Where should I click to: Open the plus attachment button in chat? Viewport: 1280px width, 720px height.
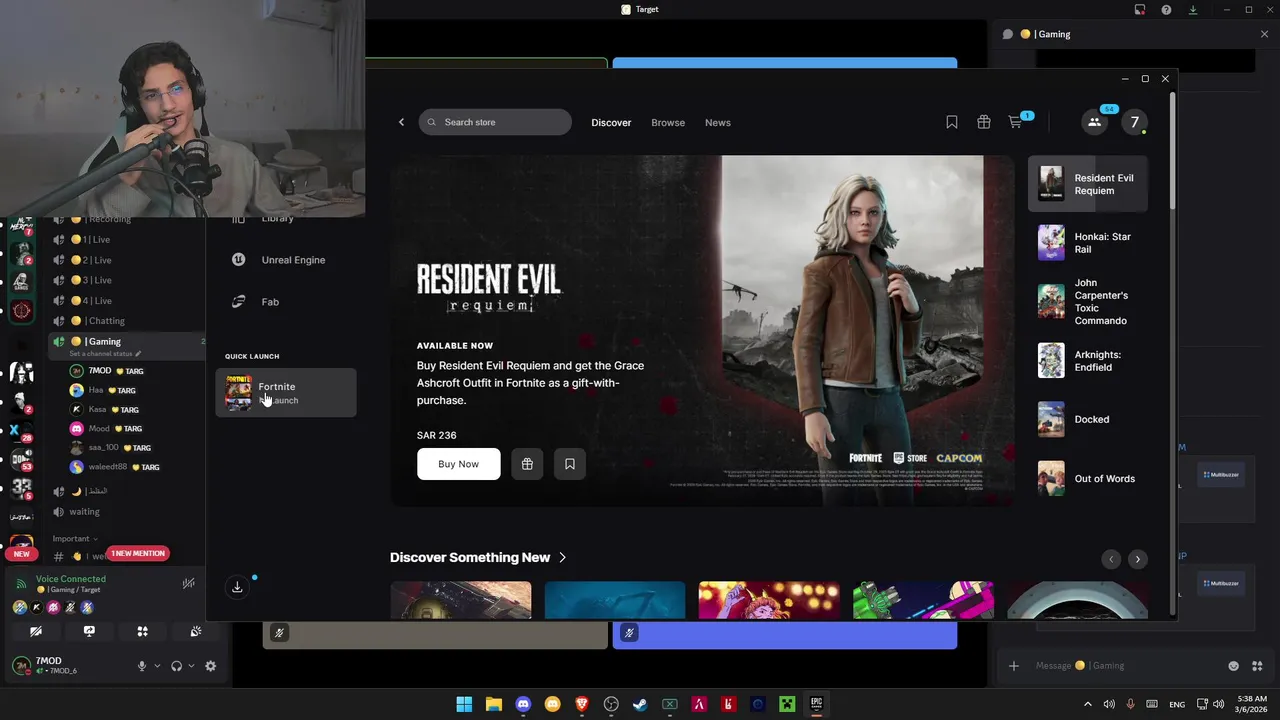click(1013, 666)
